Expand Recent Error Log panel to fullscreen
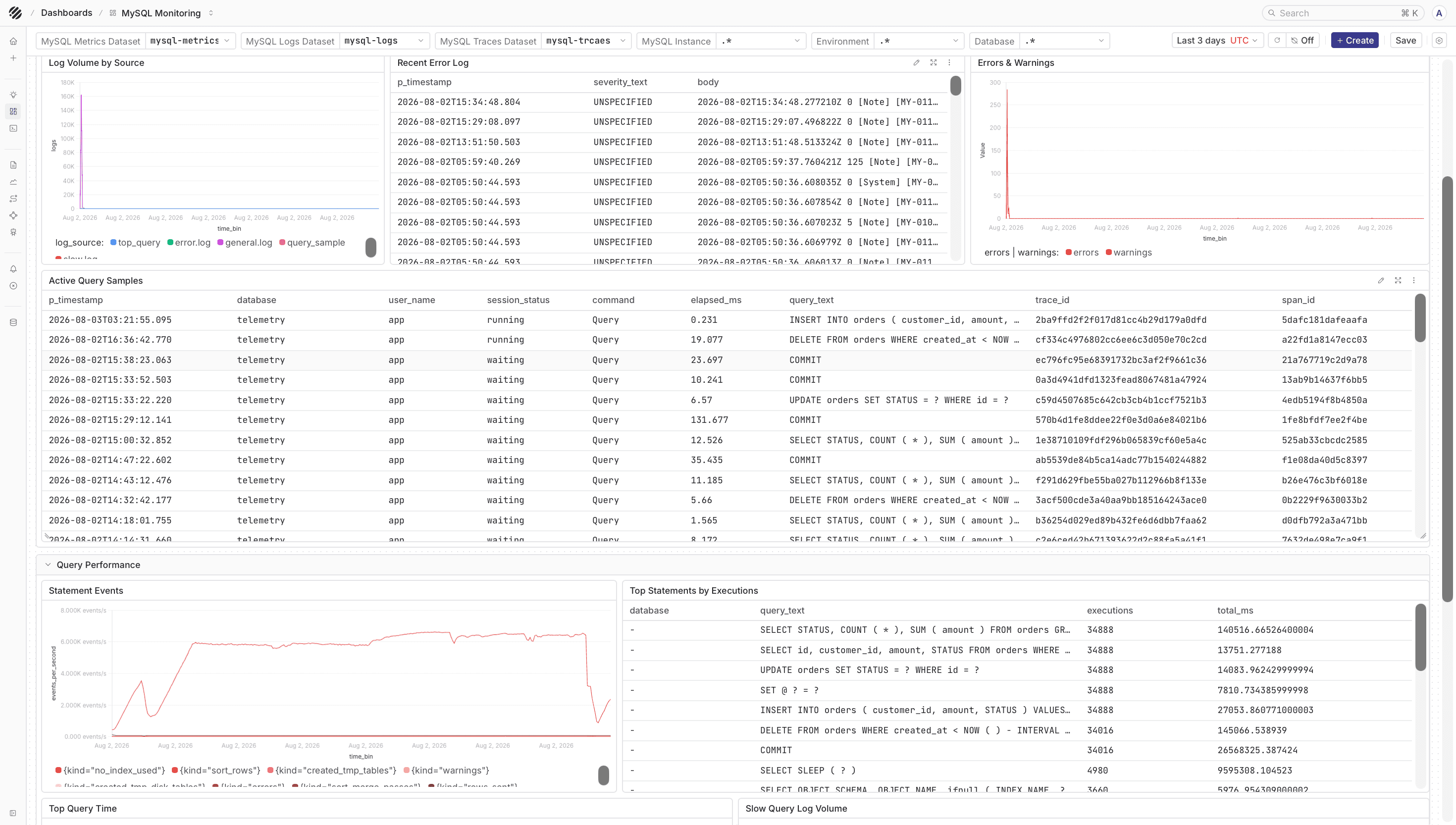This screenshot has height=825, width=1456. [933, 62]
